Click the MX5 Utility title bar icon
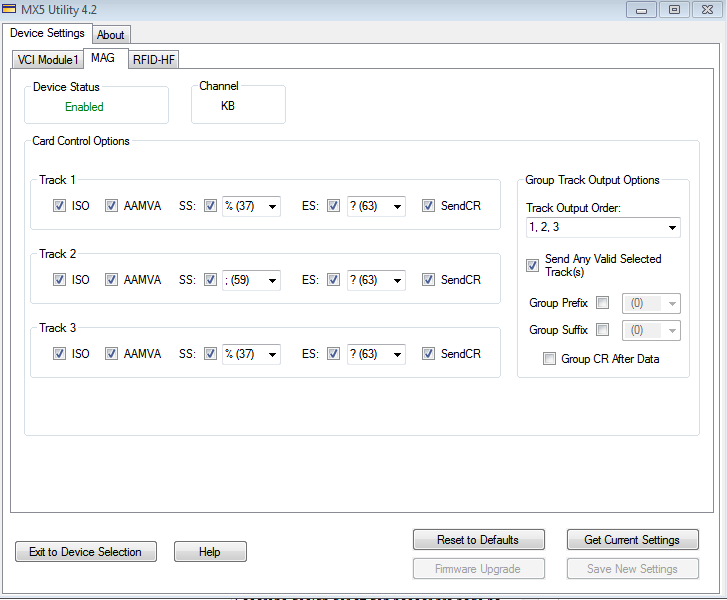This screenshot has width=727, height=600. click(x=9, y=8)
